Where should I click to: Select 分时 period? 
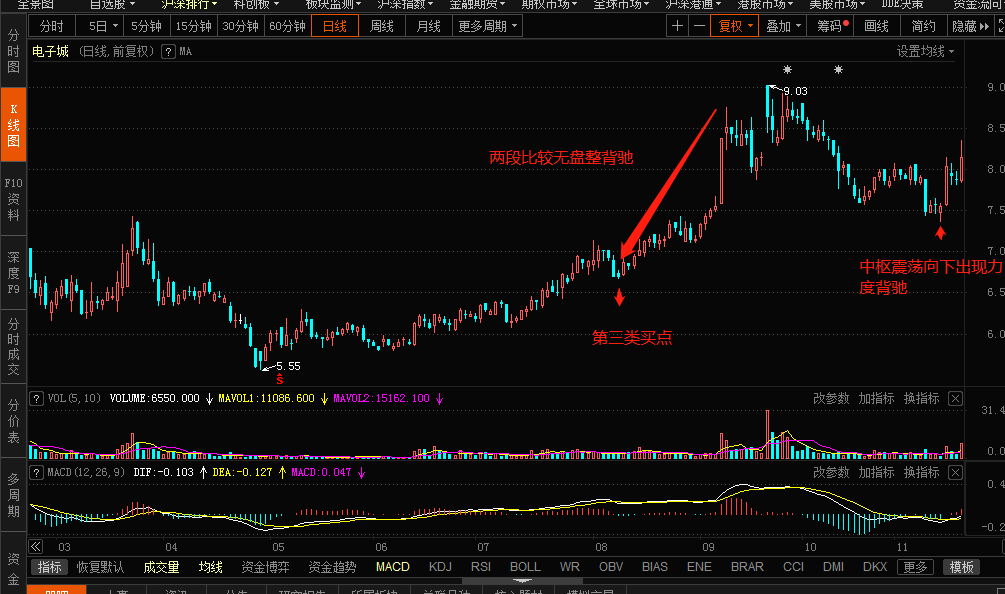(x=52, y=26)
